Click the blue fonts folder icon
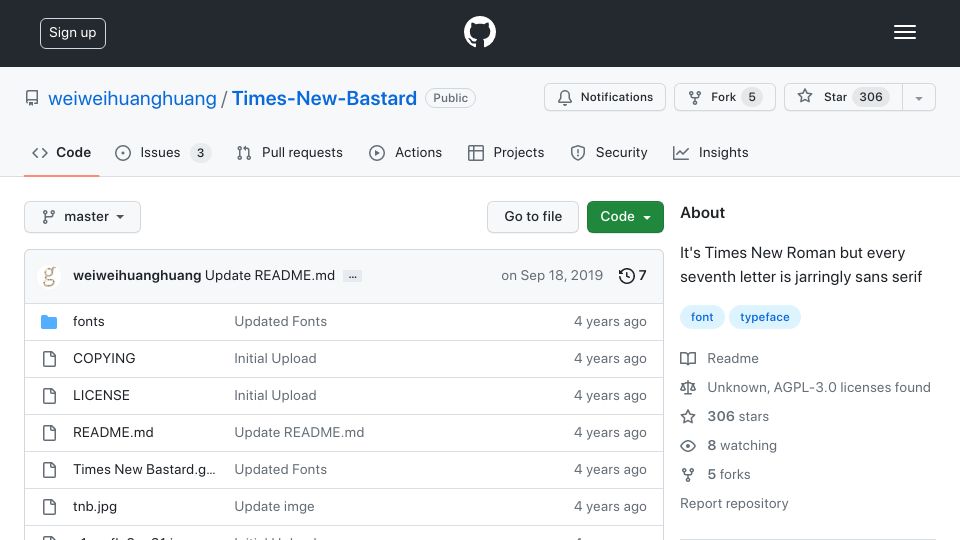Viewport: 960px width, 540px height. 49,322
